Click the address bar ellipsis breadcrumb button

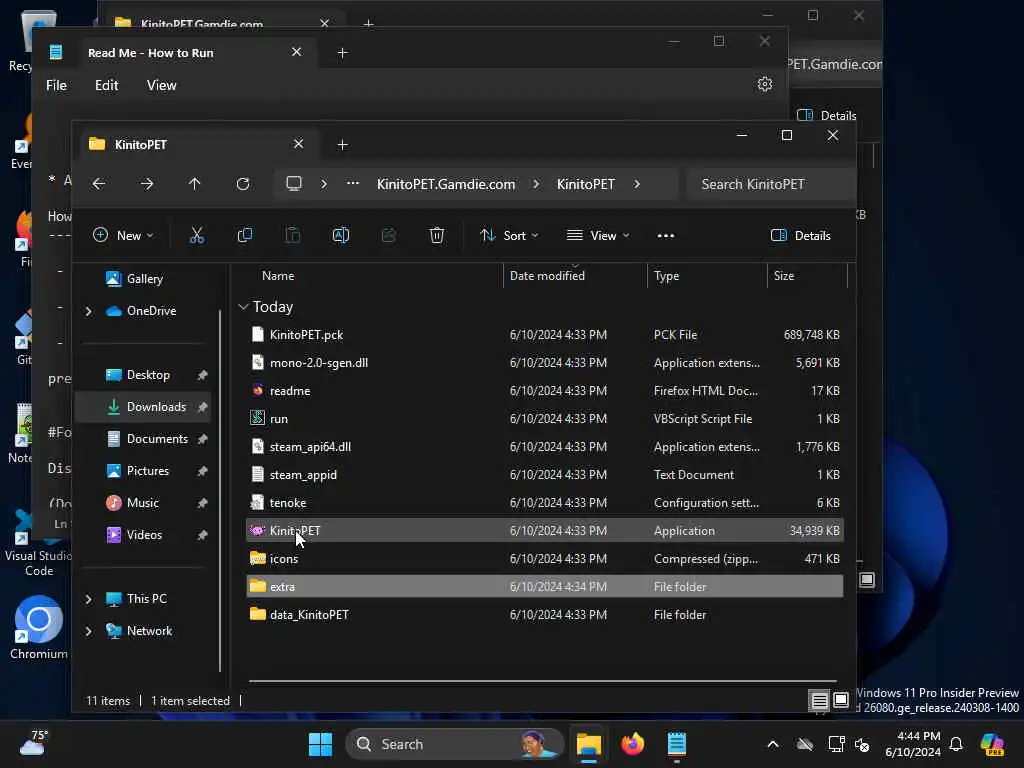coord(353,184)
